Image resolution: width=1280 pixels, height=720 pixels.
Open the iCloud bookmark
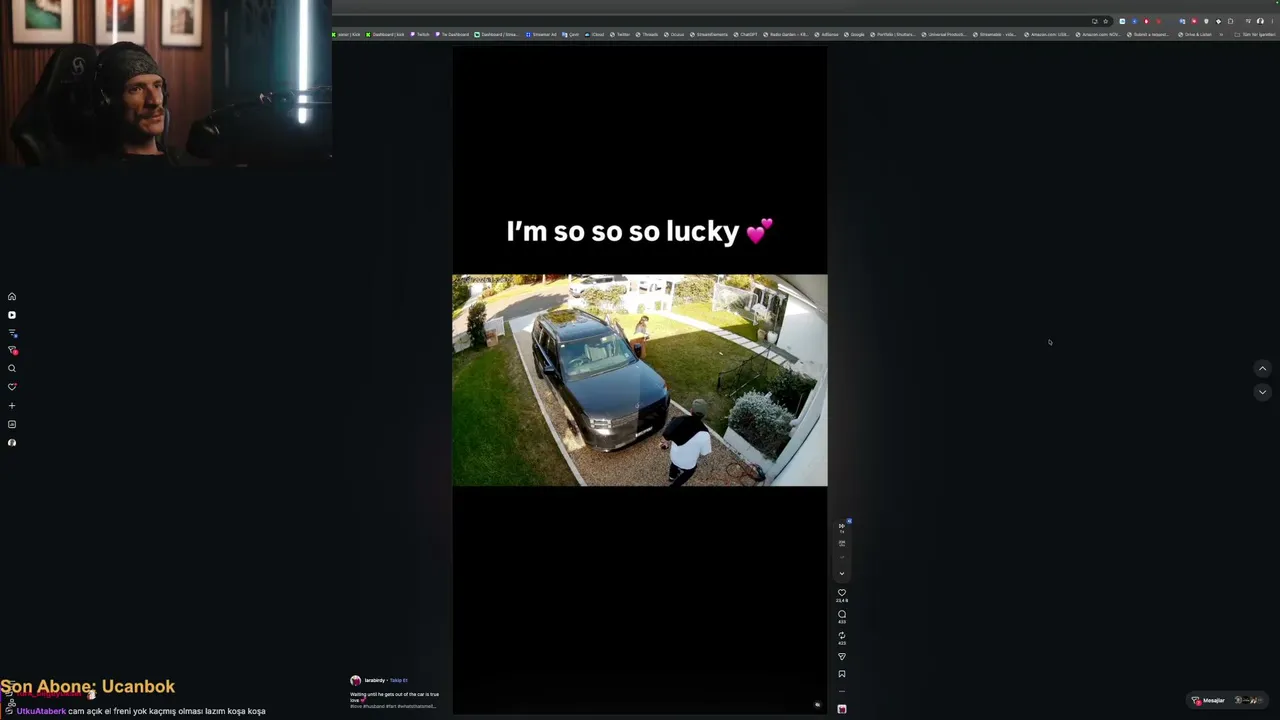tap(596, 34)
